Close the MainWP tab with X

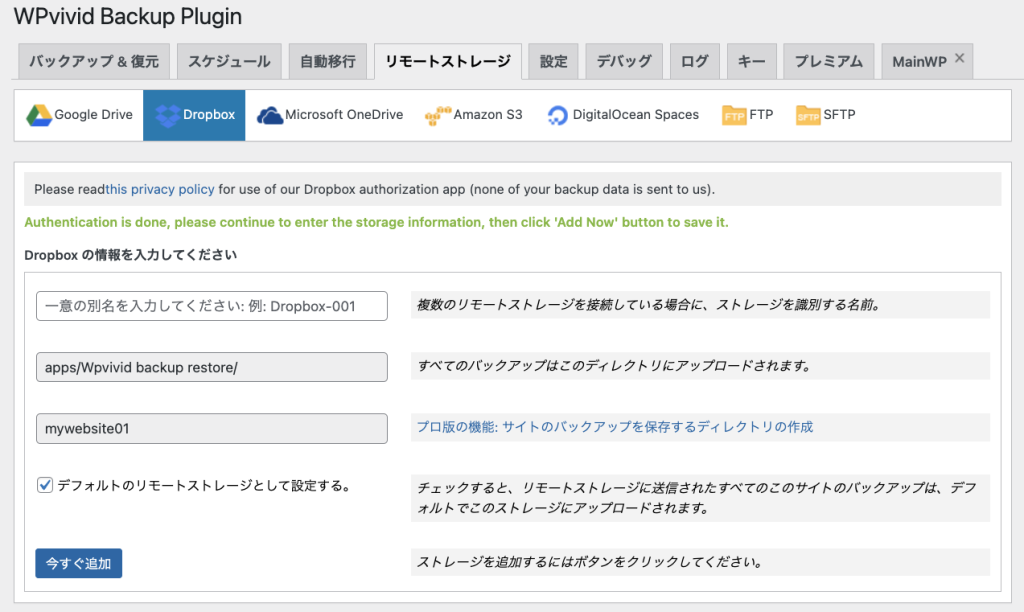(959, 59)
